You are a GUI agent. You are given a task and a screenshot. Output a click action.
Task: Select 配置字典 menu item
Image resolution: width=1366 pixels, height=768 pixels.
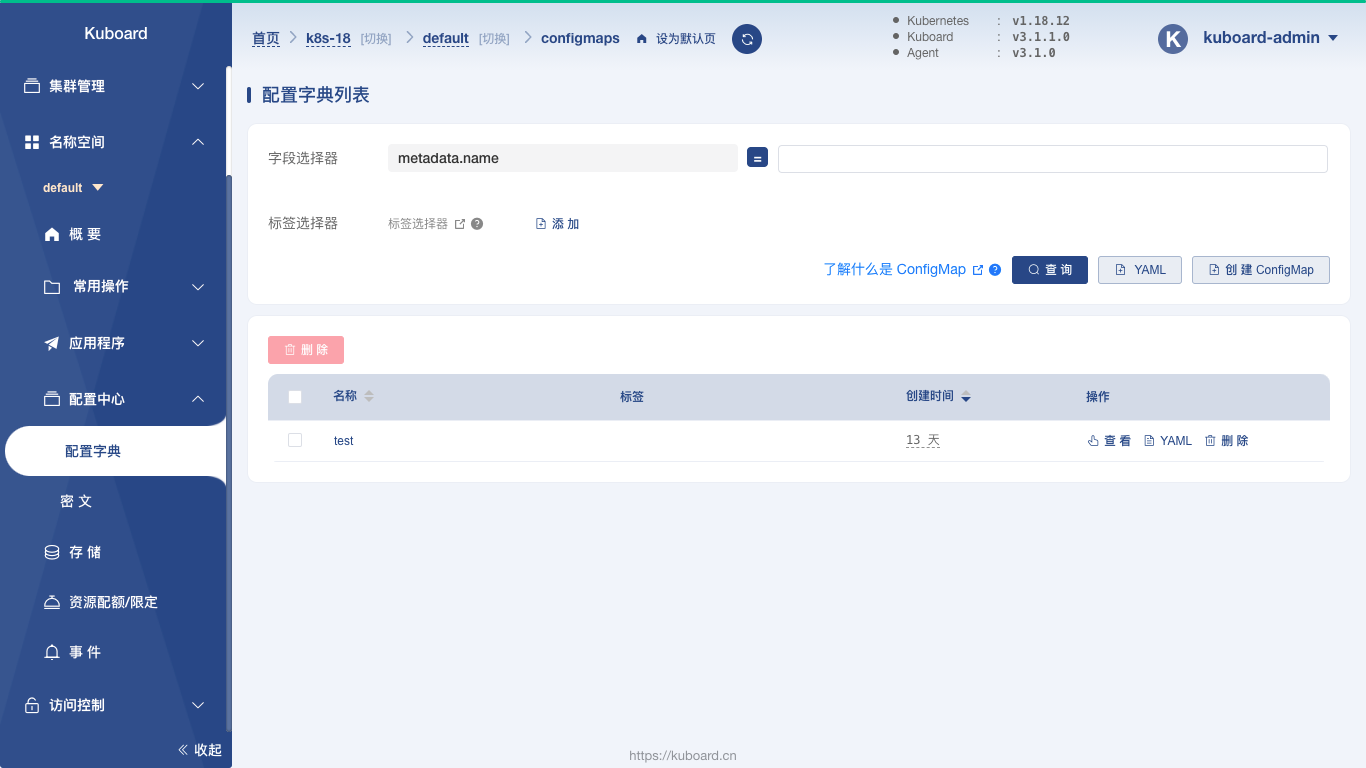(115, 451)
